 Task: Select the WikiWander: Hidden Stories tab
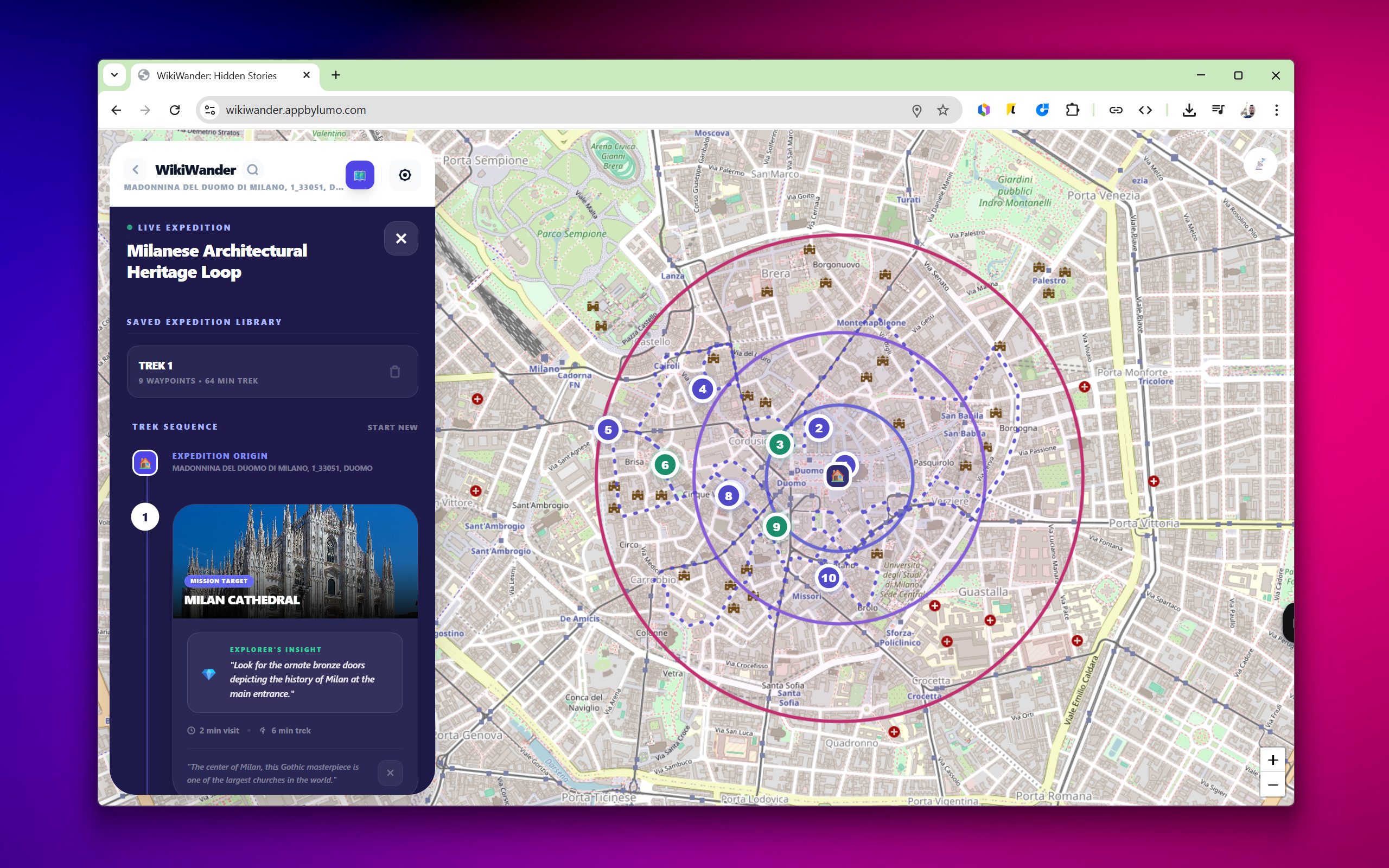pyautogui.click(x=217, y=76)
